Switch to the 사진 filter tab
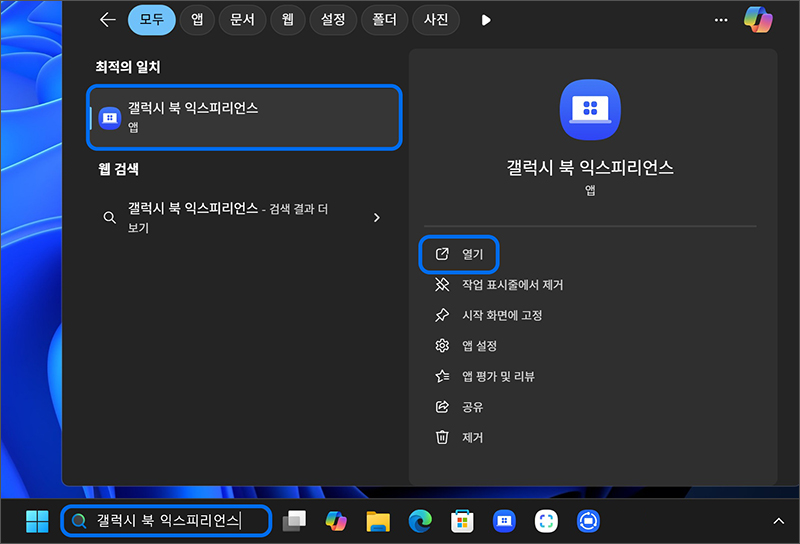 pyautogui.click(x=436, y=20)
